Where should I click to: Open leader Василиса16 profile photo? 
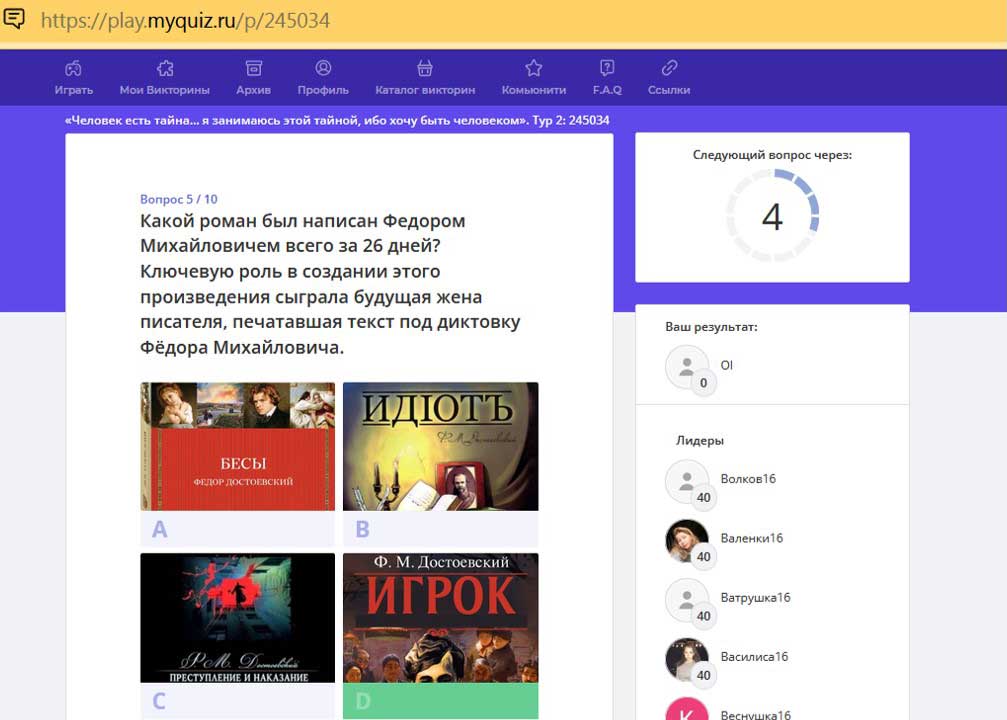pyautogui.click(x=687, y=659)
